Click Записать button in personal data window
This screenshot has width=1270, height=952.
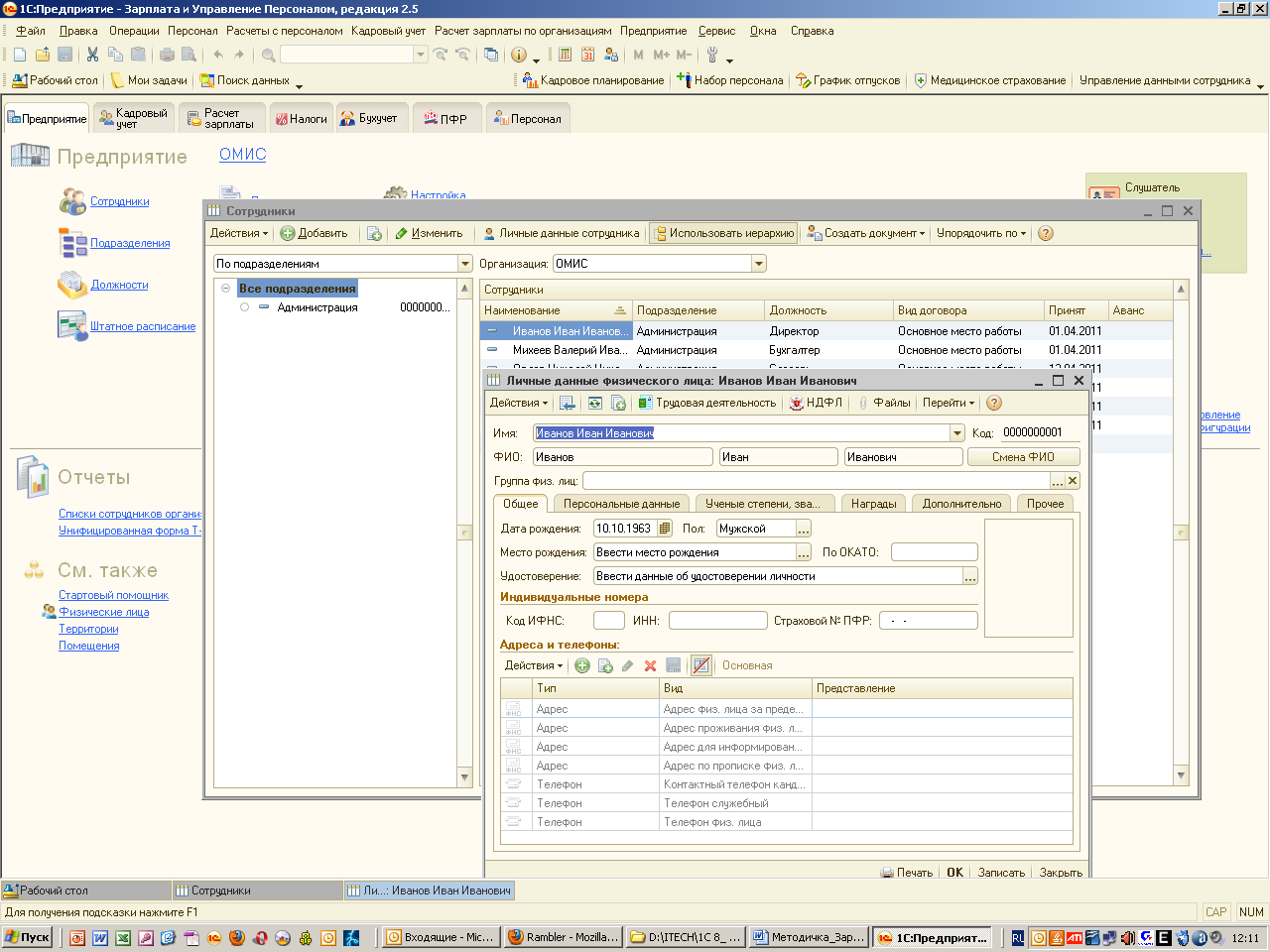coord(1001,873)
